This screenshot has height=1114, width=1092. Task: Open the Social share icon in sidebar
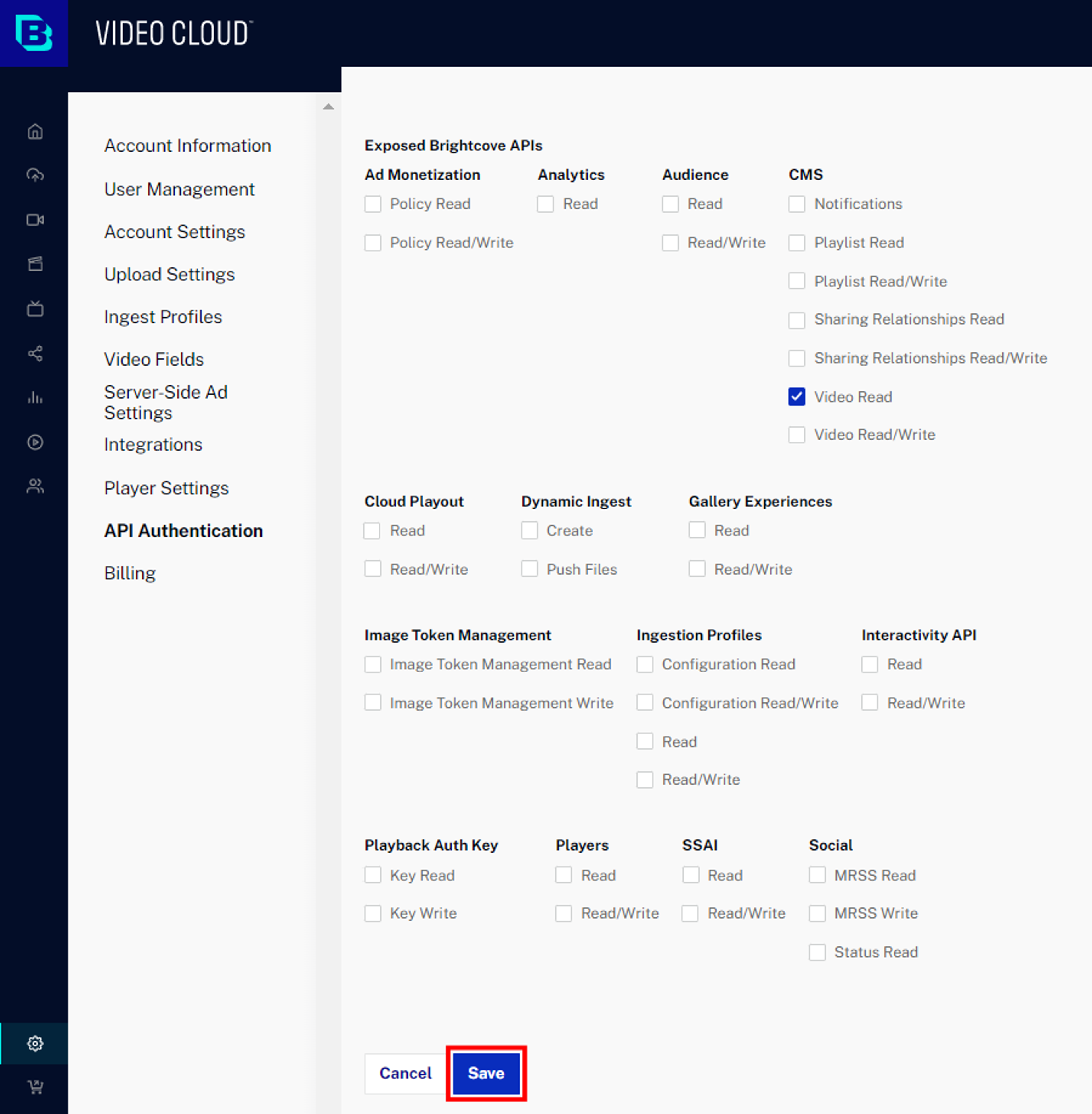(x=35, y=353)
